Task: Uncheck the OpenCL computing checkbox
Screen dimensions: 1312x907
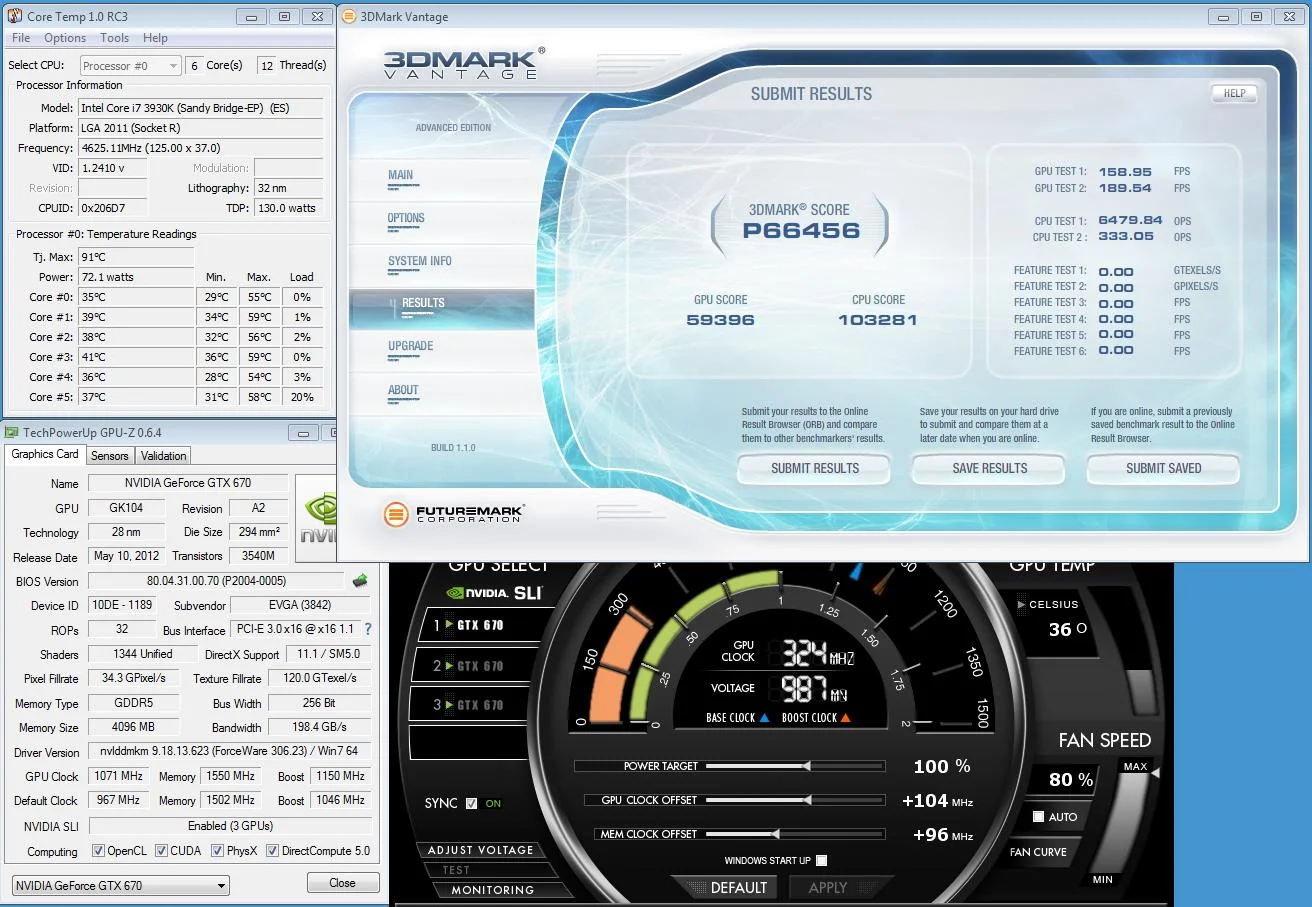Action: click(98, 851)
